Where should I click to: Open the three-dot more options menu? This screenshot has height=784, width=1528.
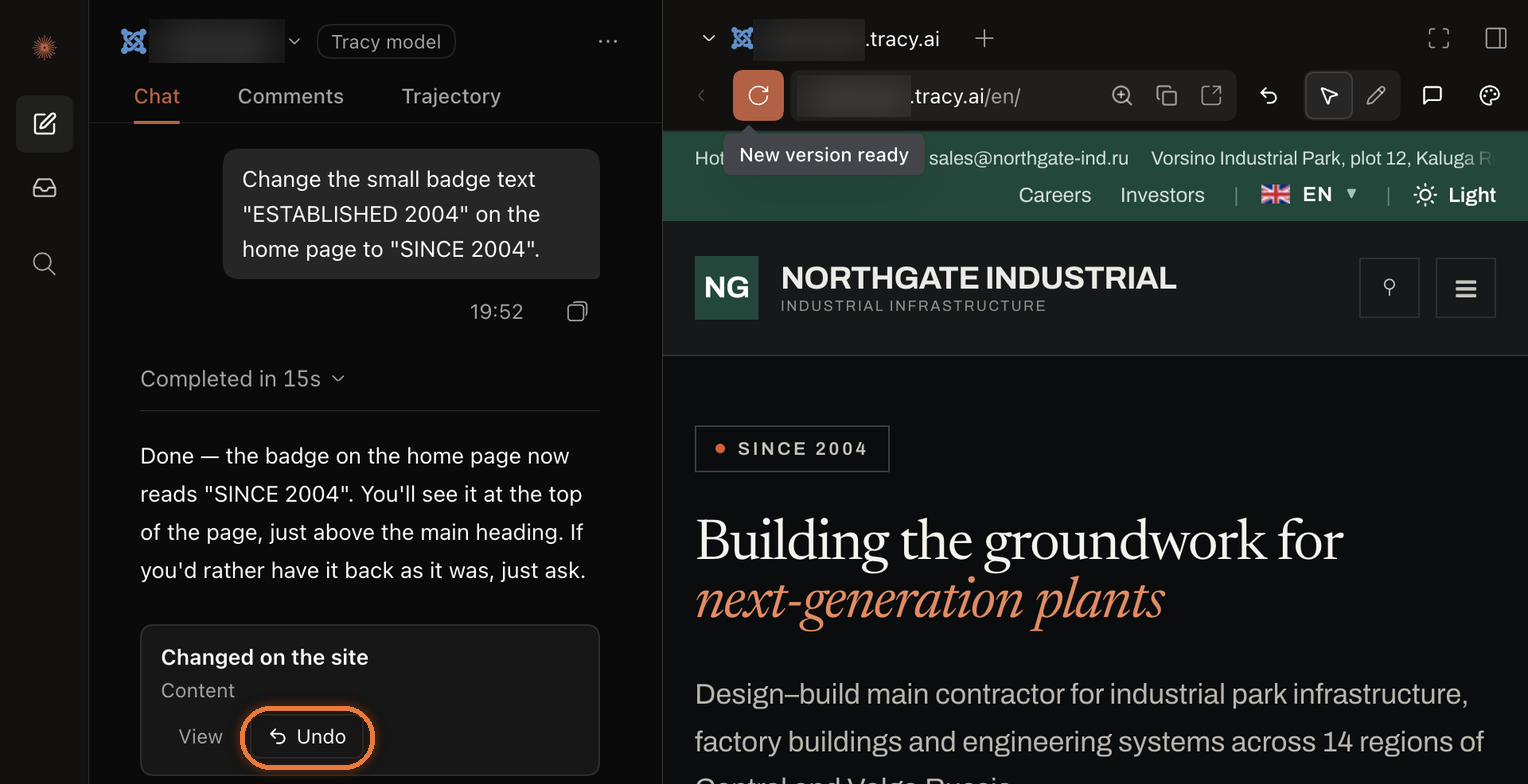(608, 41)
